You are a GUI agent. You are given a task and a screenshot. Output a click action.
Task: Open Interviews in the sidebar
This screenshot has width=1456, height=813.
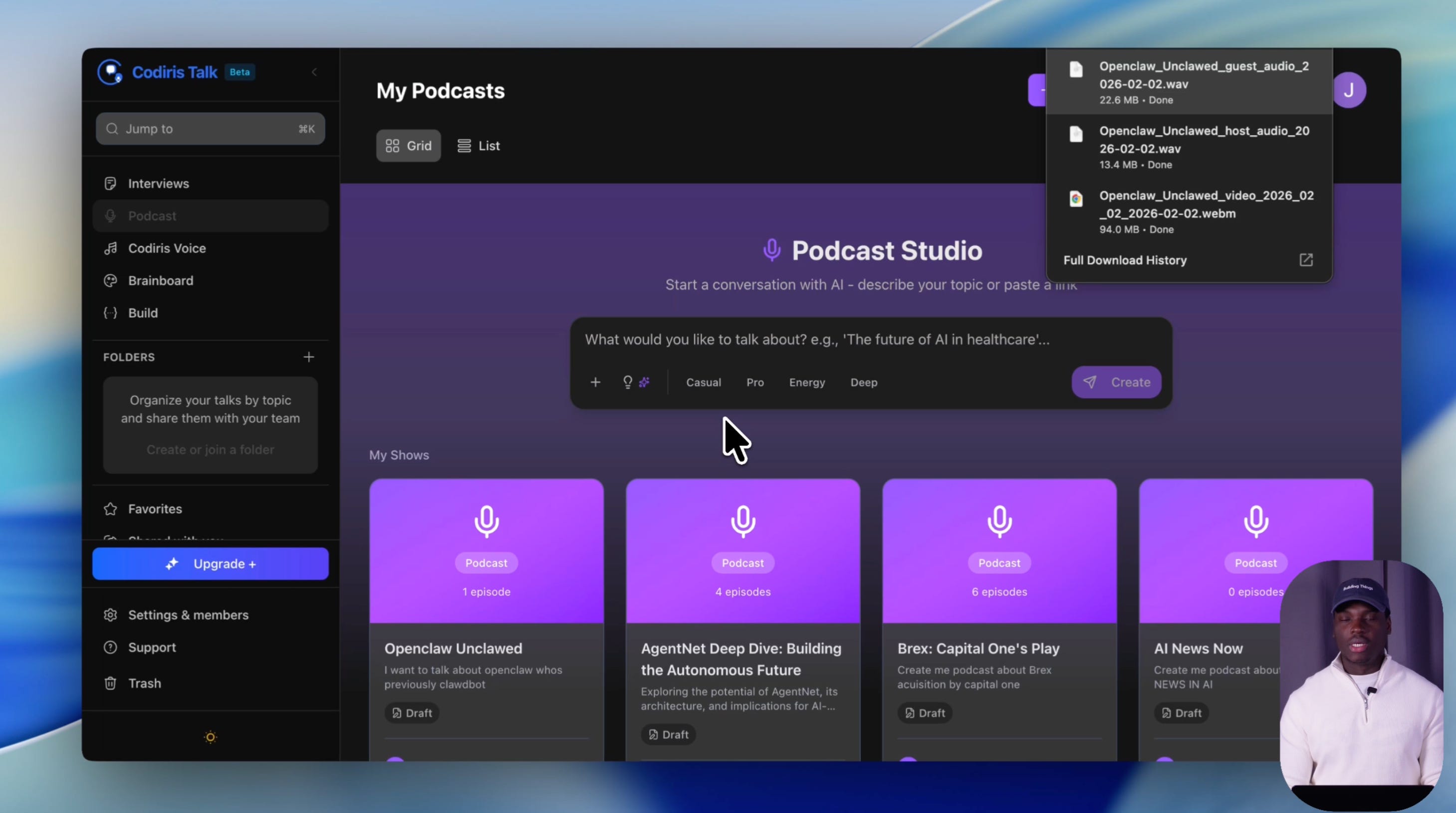(210, 184)
